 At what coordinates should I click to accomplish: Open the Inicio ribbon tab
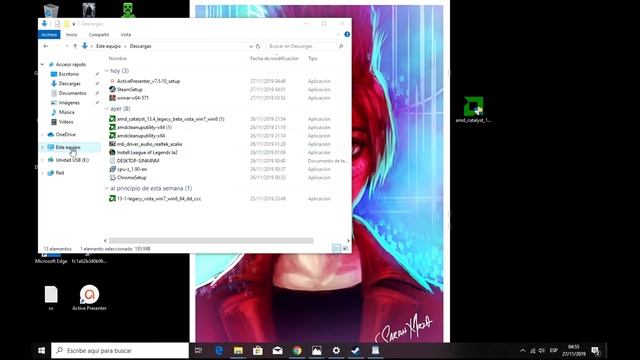point(71,35)
